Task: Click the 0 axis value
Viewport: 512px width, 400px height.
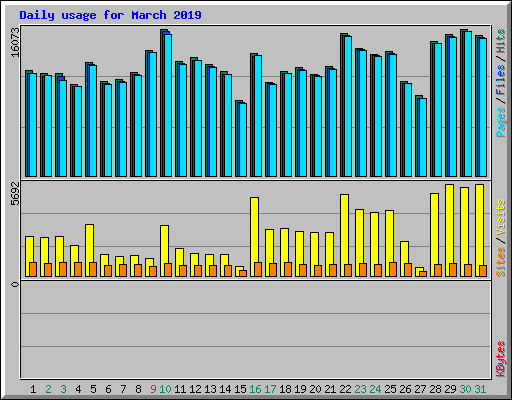Action: (x=15, y=284)
